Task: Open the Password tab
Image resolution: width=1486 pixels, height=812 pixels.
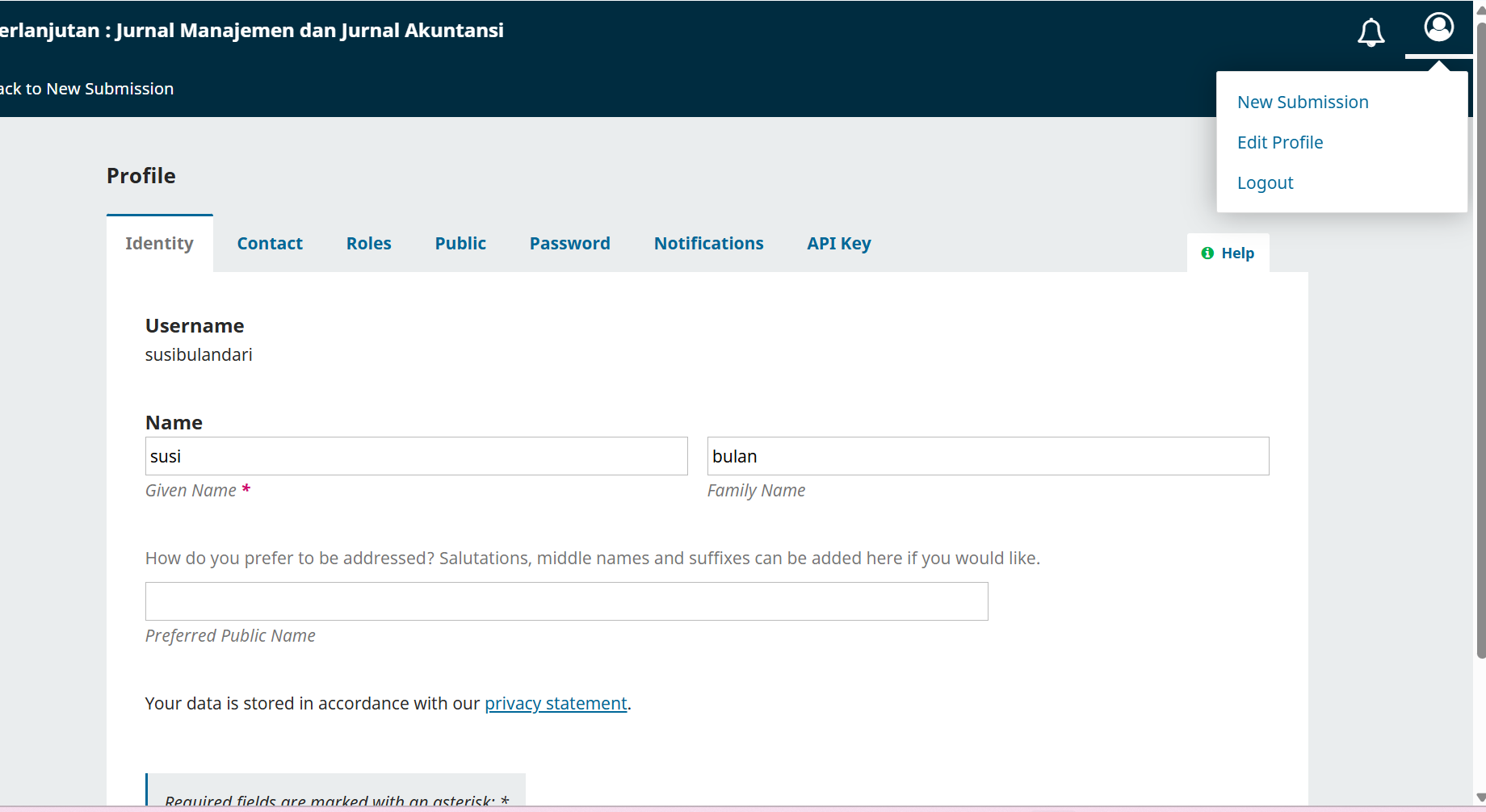Action: [x=569, y=244]
